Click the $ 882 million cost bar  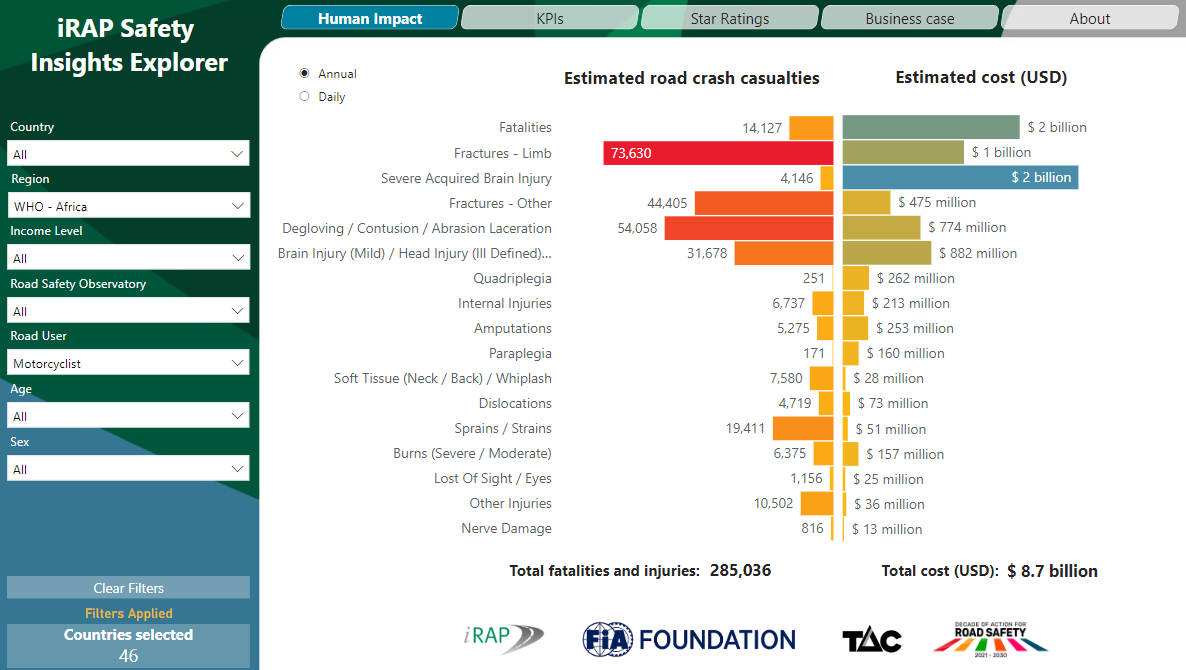[x=886, y=253]
